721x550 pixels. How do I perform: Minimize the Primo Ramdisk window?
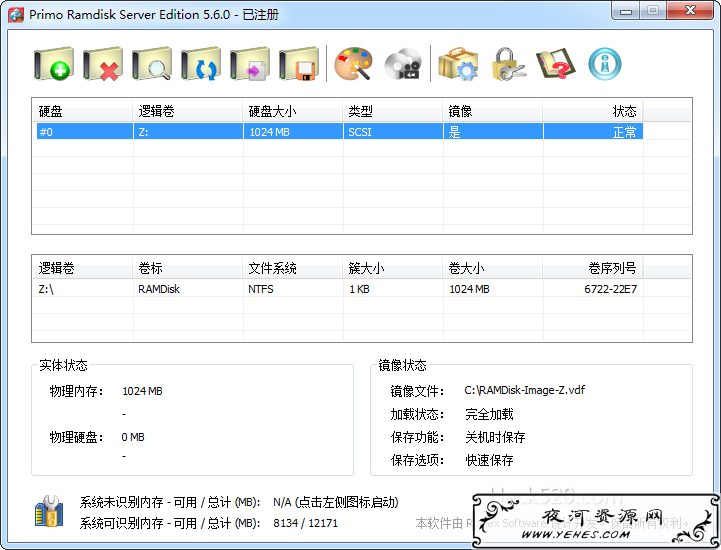coord(626,11)
